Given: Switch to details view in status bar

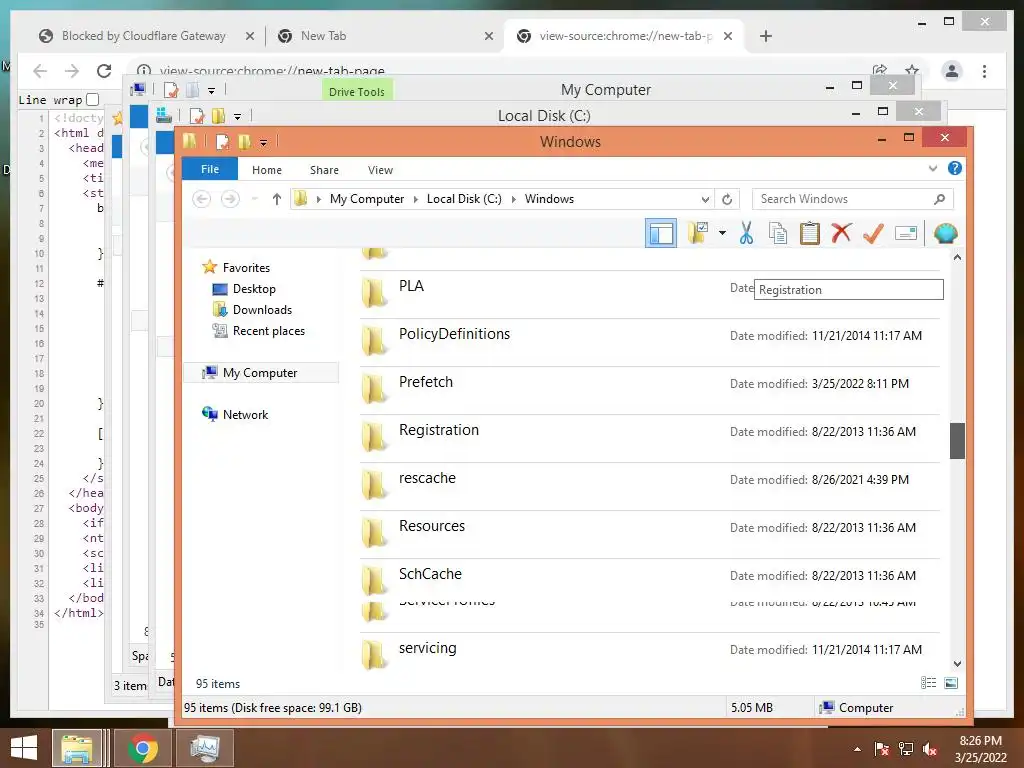Looking at the screenshot, I should 928,683.
